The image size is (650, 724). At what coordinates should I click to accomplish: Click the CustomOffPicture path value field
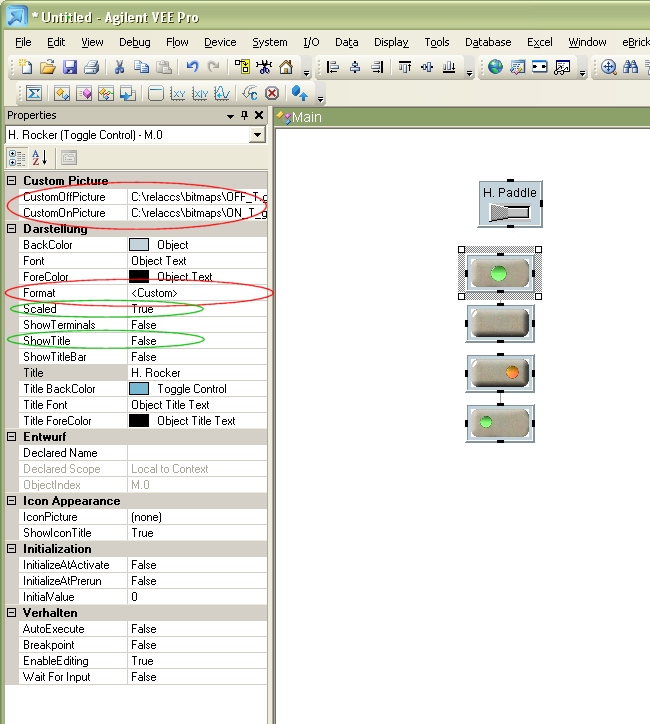[x=198, y=197]
